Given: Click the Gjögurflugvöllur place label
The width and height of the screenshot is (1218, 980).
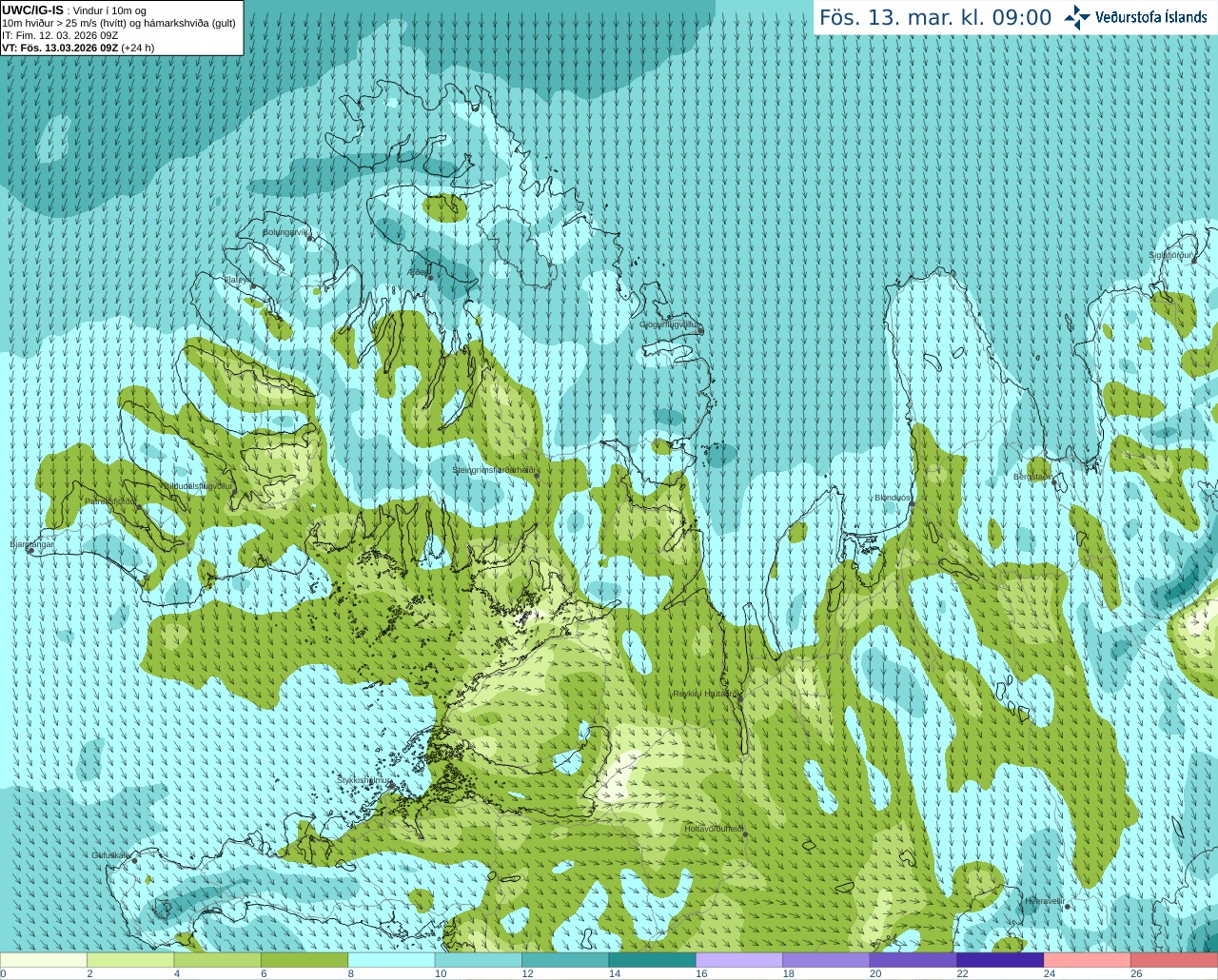Looking at the screenshot, I should click(x=671, y=324).
